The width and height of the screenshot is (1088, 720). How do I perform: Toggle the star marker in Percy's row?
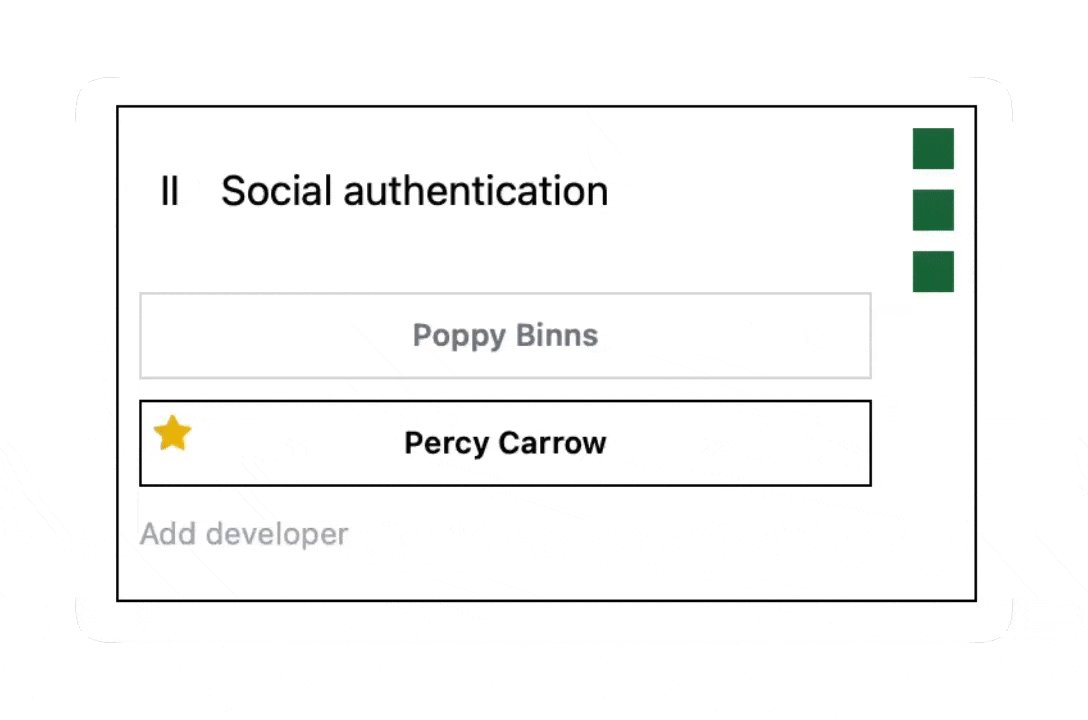pos(172,434)
